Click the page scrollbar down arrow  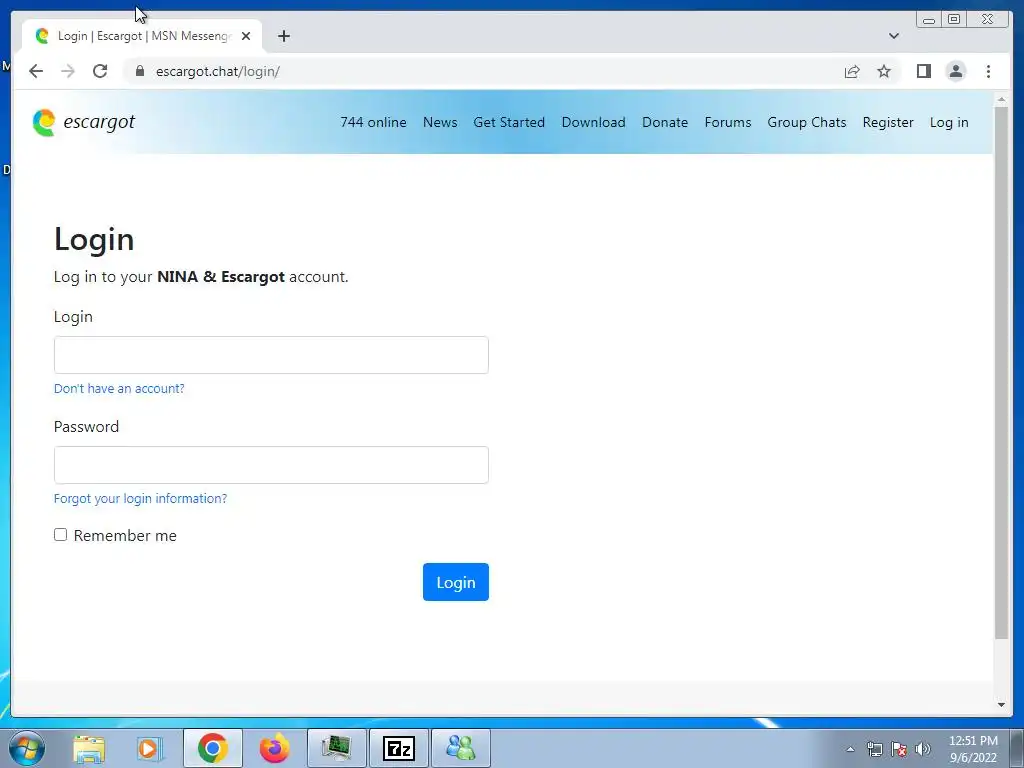(1001, 705)
